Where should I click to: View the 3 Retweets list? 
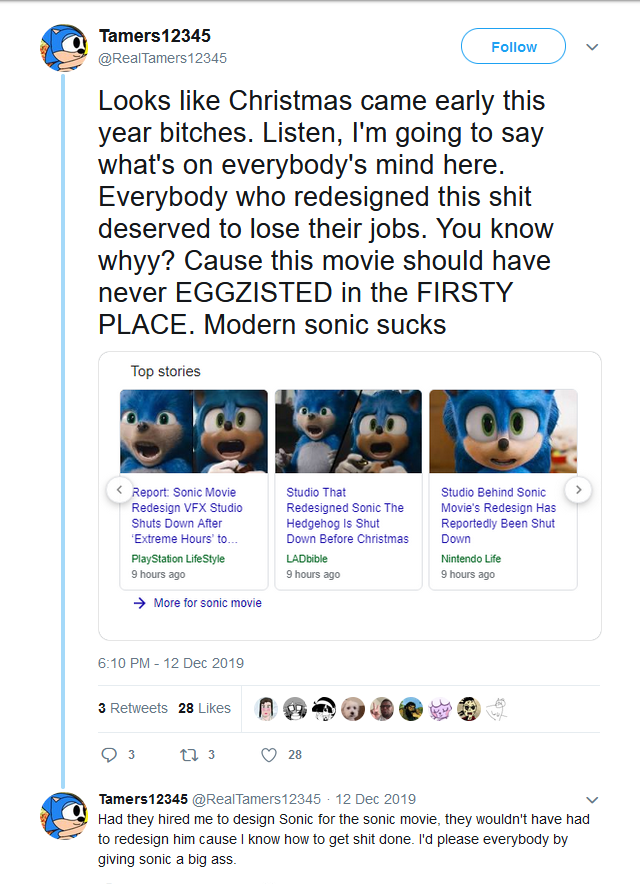(x=133, y=708)
